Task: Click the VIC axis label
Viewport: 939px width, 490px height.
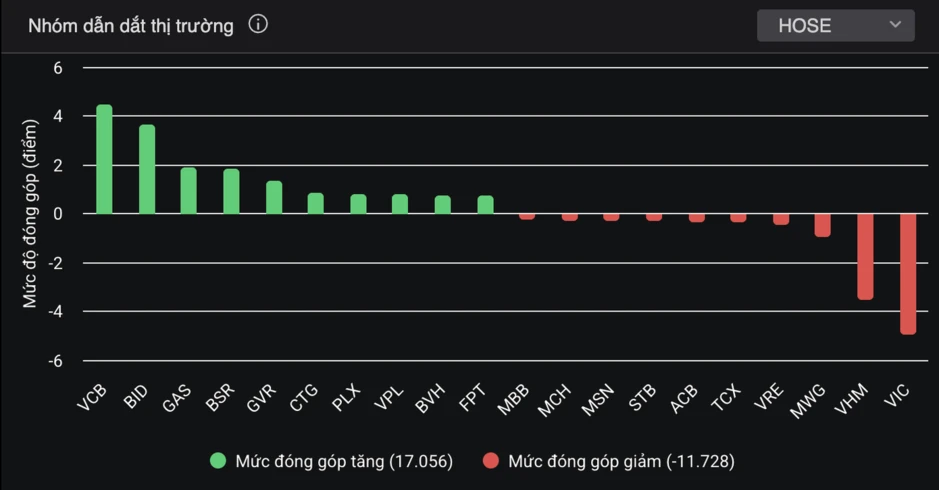Action: 896,396
